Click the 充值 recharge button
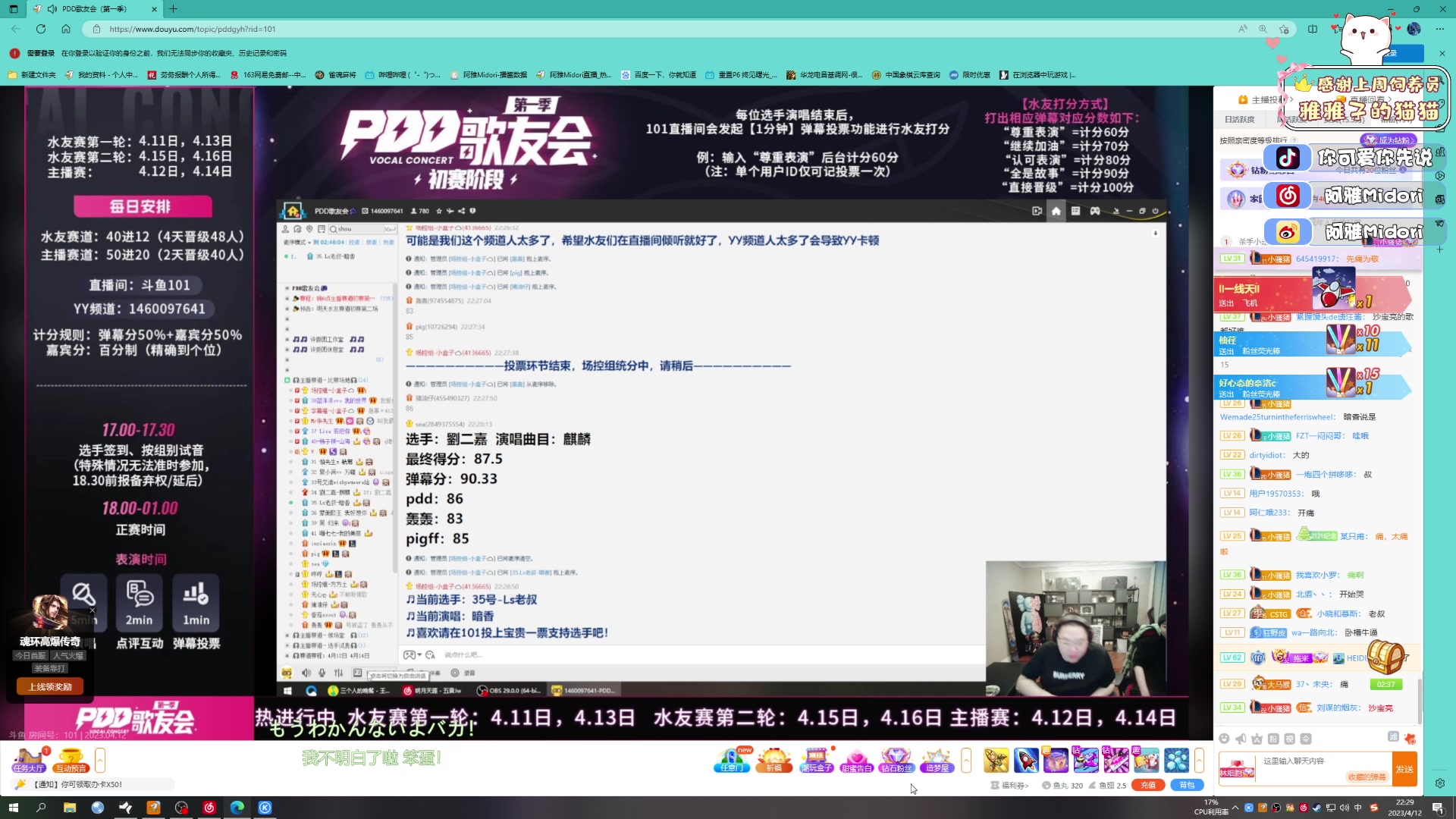Viewport: 1456px width, 819px height. 1147,785
